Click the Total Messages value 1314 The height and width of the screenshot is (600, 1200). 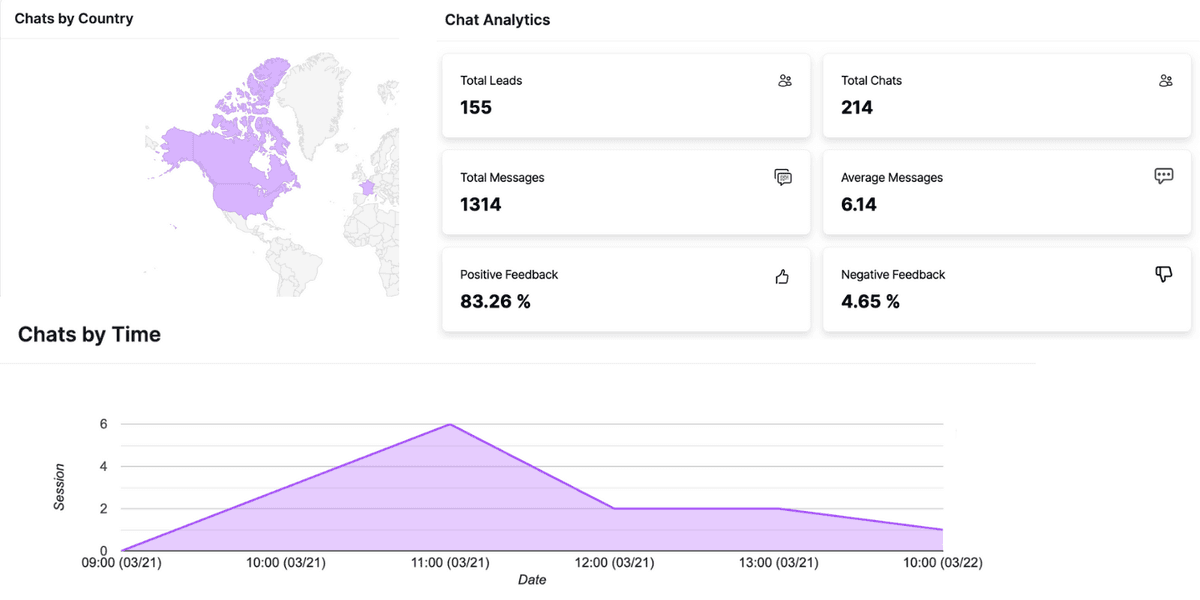478,204
